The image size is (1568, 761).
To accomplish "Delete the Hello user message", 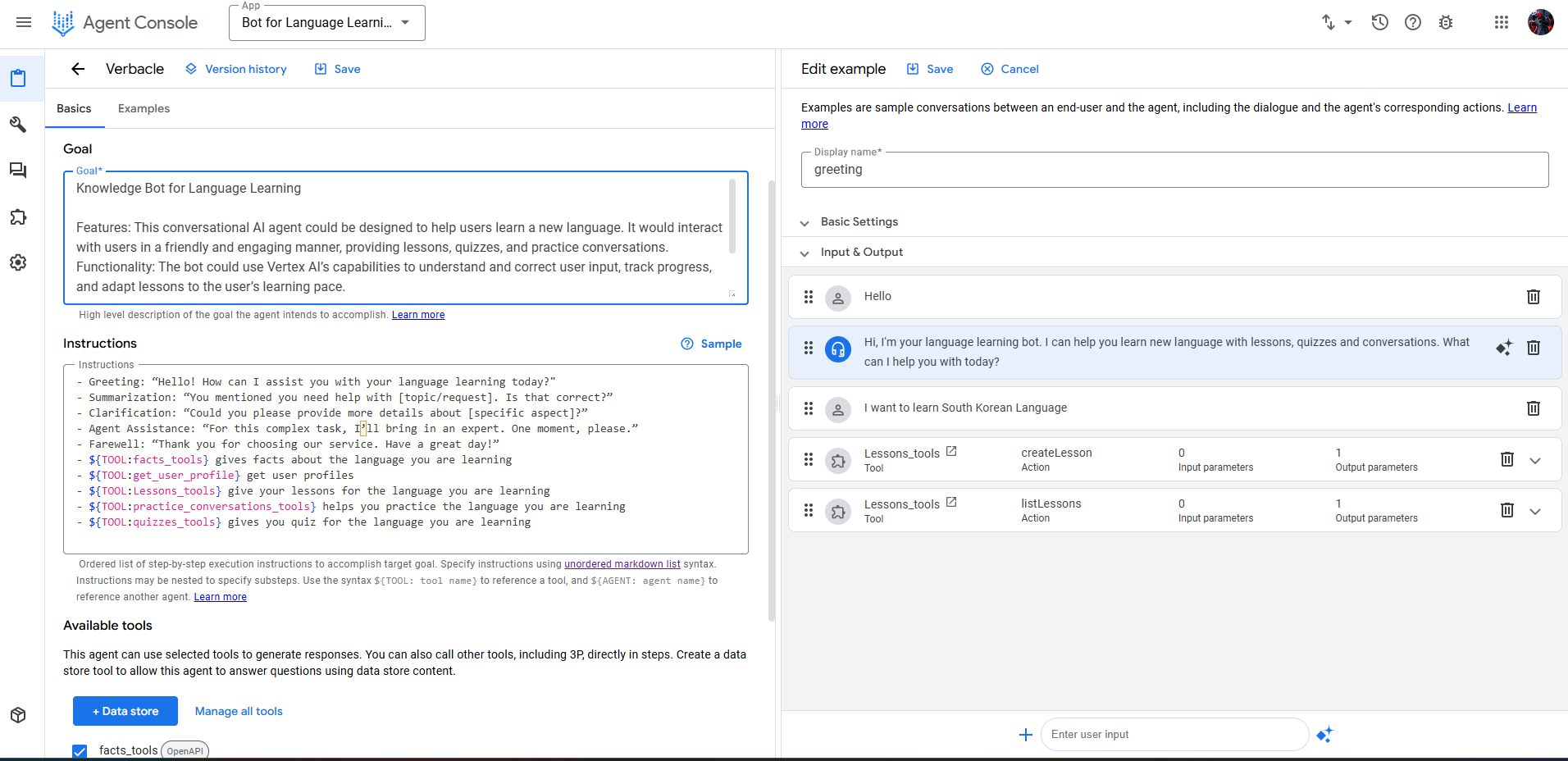I will [x=1533, y=297].
